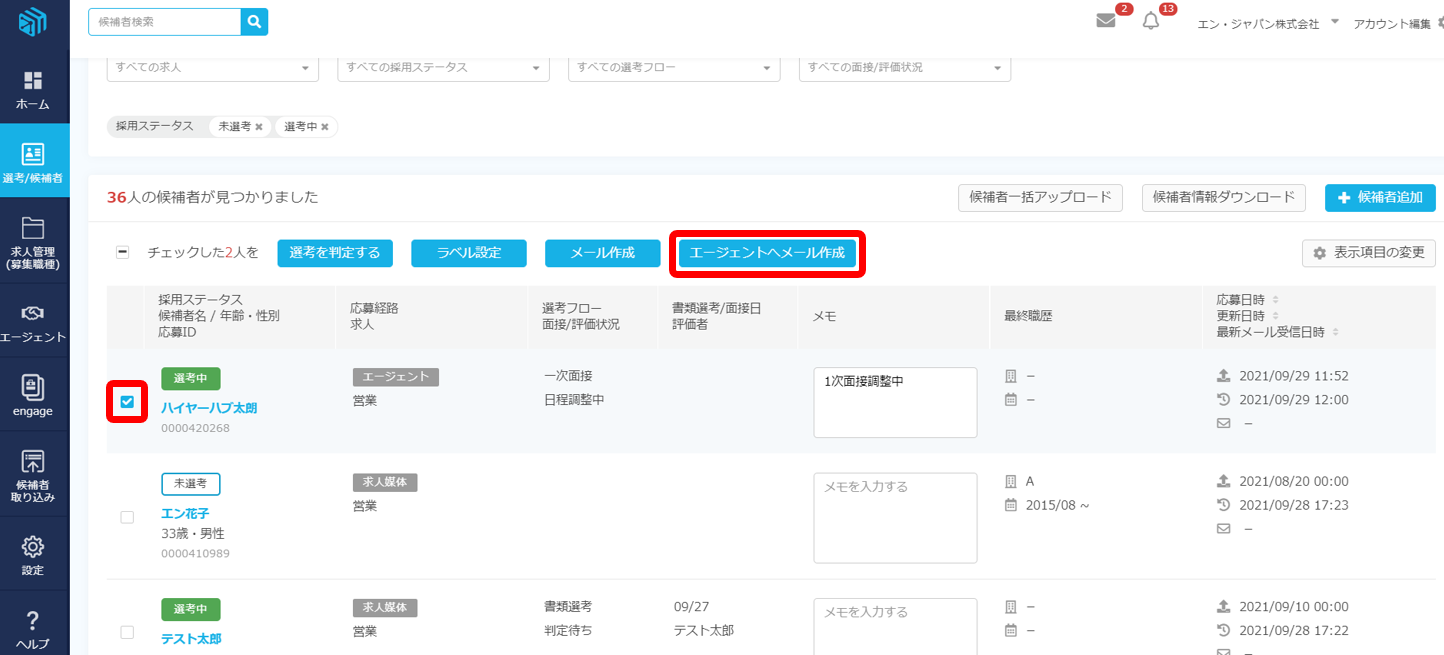Open the すべての面接/評価状況 dropdown
This screenshot has width=1444, height=655.
pyautogui.click(x=904, y=68)
